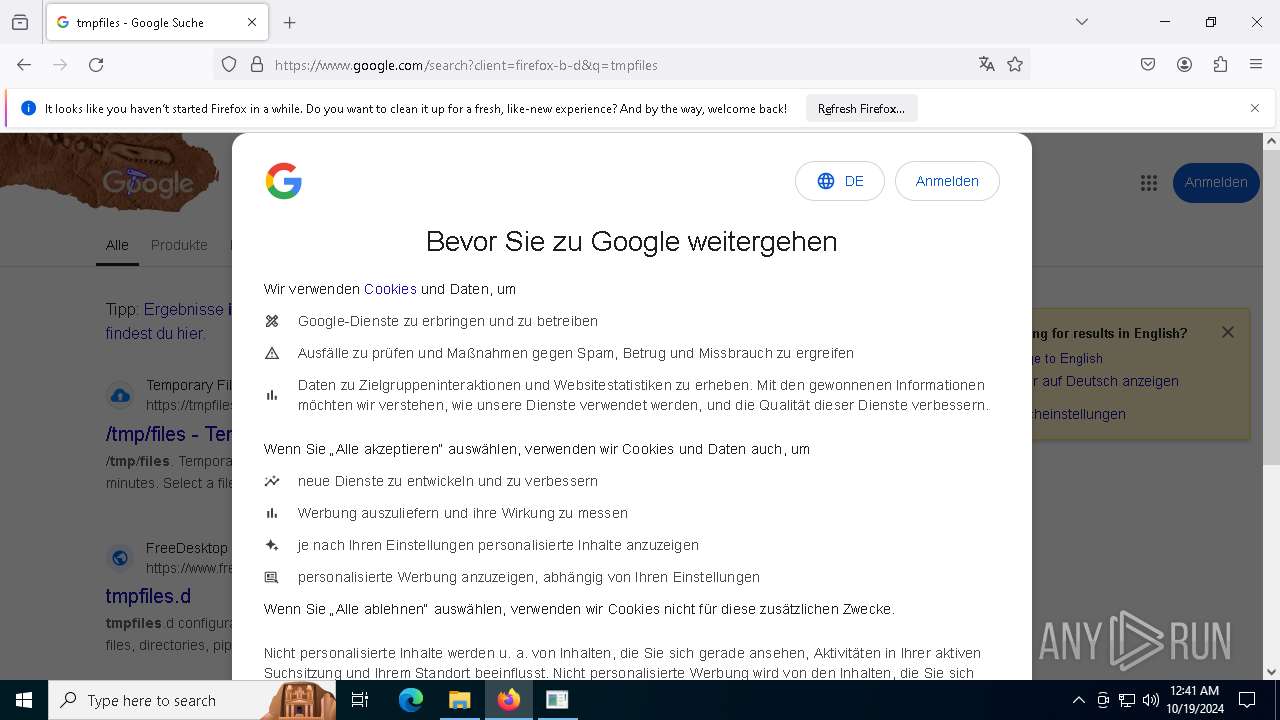The height and width of the screenshot is (720, 1280).
Task: Select the Alle search tab
Action: (117, 245)
